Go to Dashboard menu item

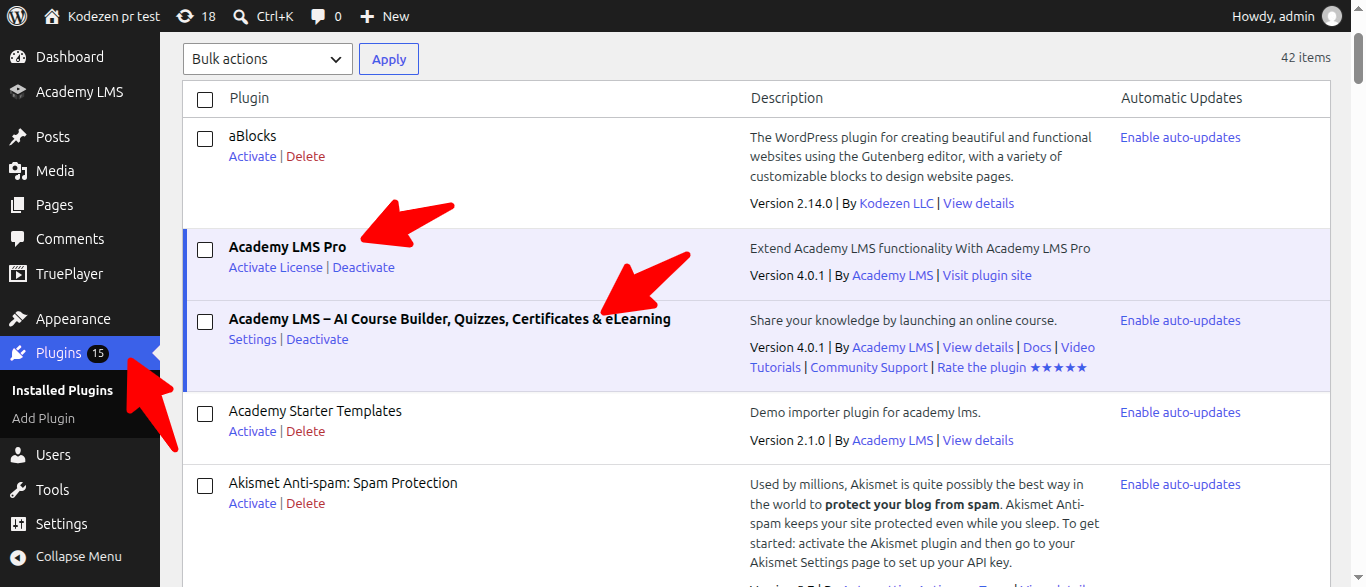(x=80, y=57)
